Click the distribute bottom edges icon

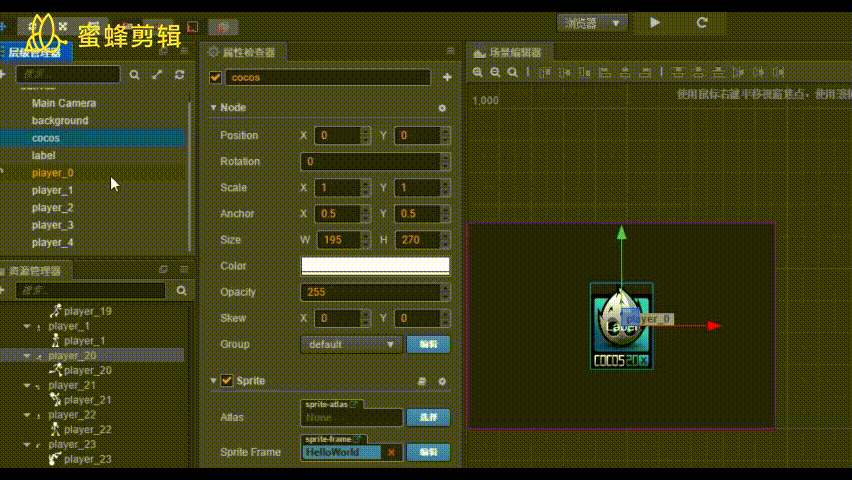[718, 72]
